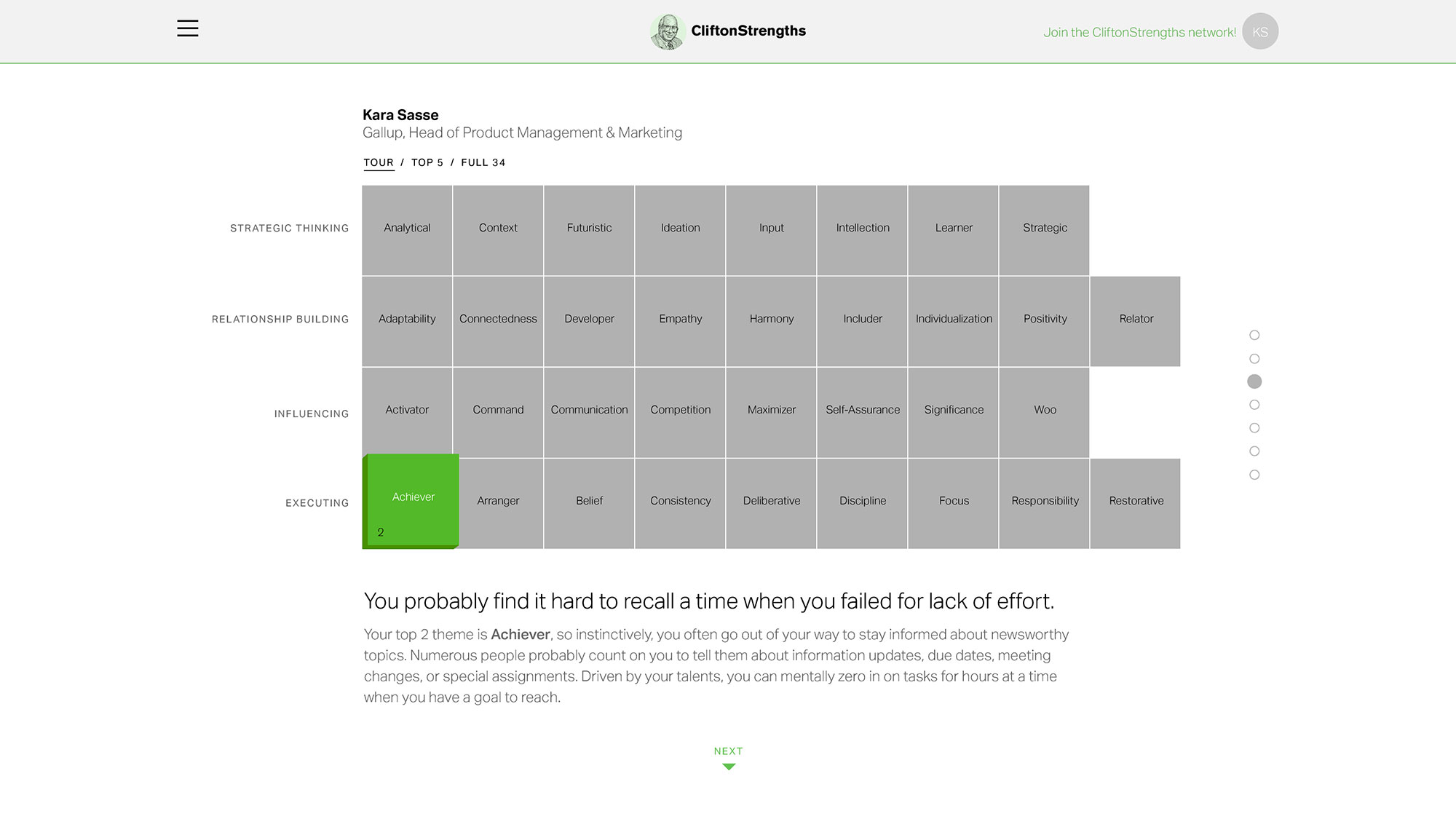
Task: Select the second page indicator dot
Action: point(1254,358)
